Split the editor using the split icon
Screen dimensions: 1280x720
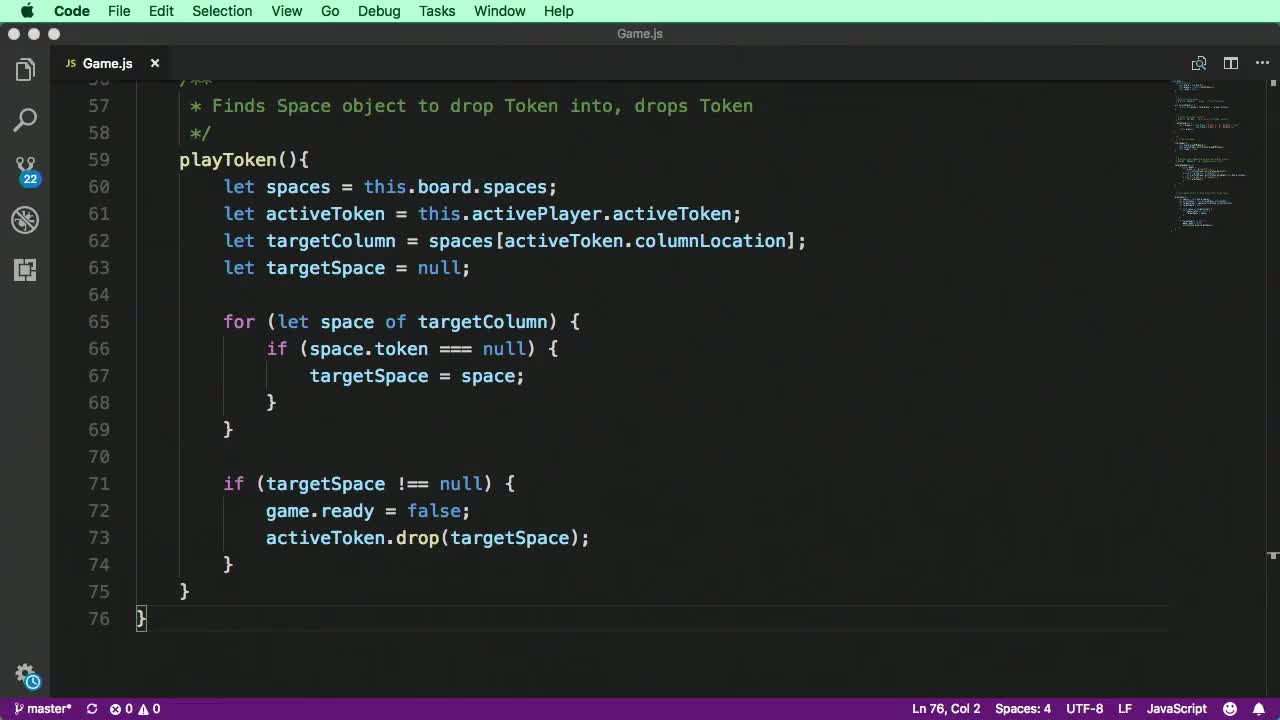tap(1231, 63)
